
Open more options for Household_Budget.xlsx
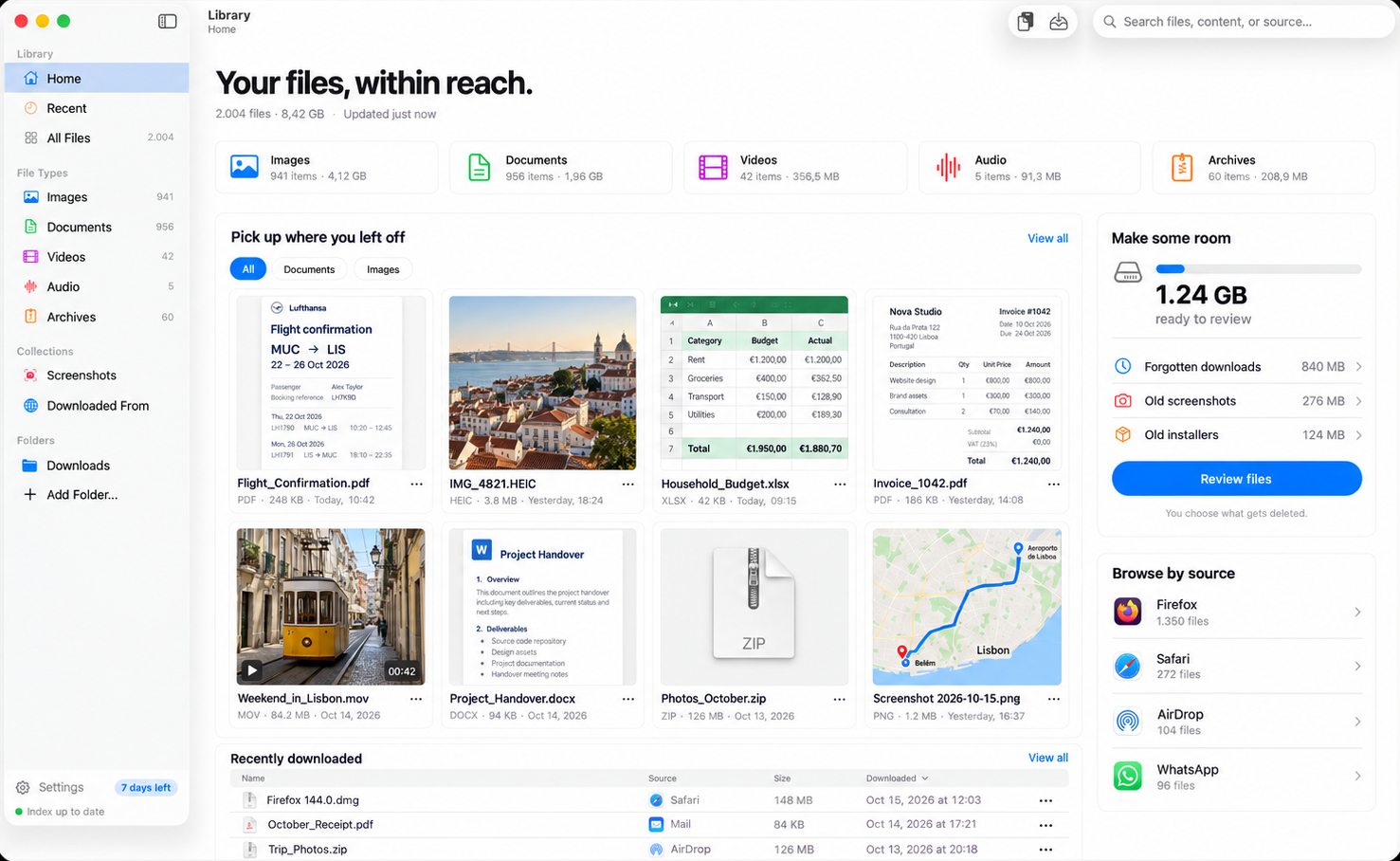coord(840,484)
